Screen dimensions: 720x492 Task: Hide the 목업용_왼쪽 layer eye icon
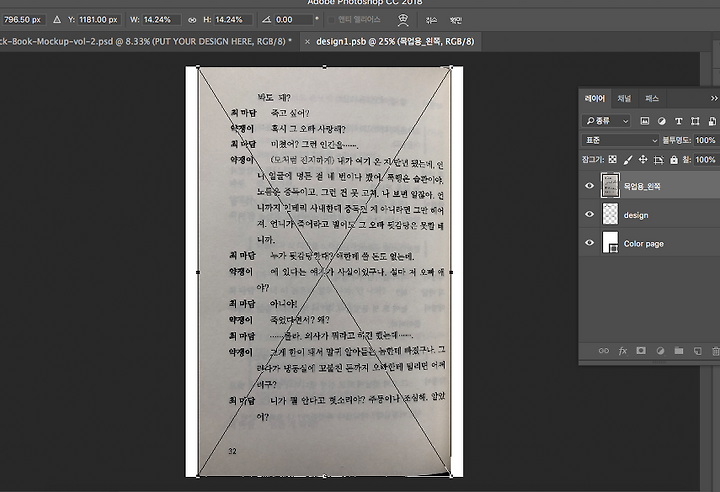(590, 186)
